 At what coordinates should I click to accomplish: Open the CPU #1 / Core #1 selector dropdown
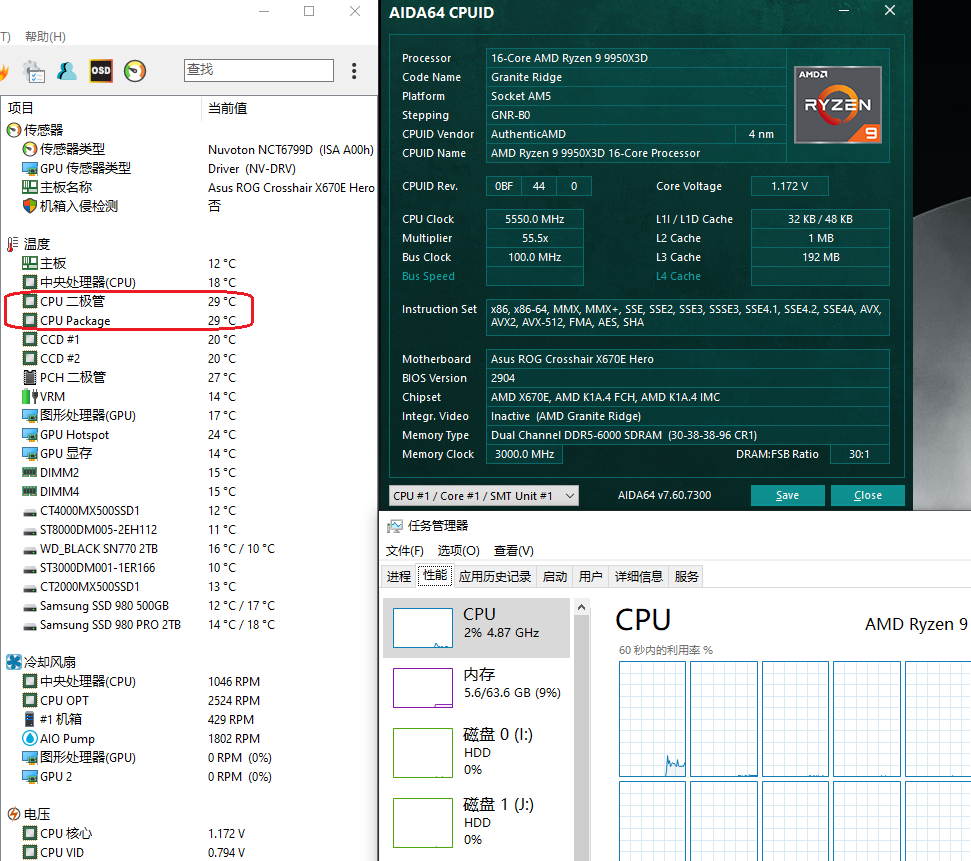click(x=484, y=496)
